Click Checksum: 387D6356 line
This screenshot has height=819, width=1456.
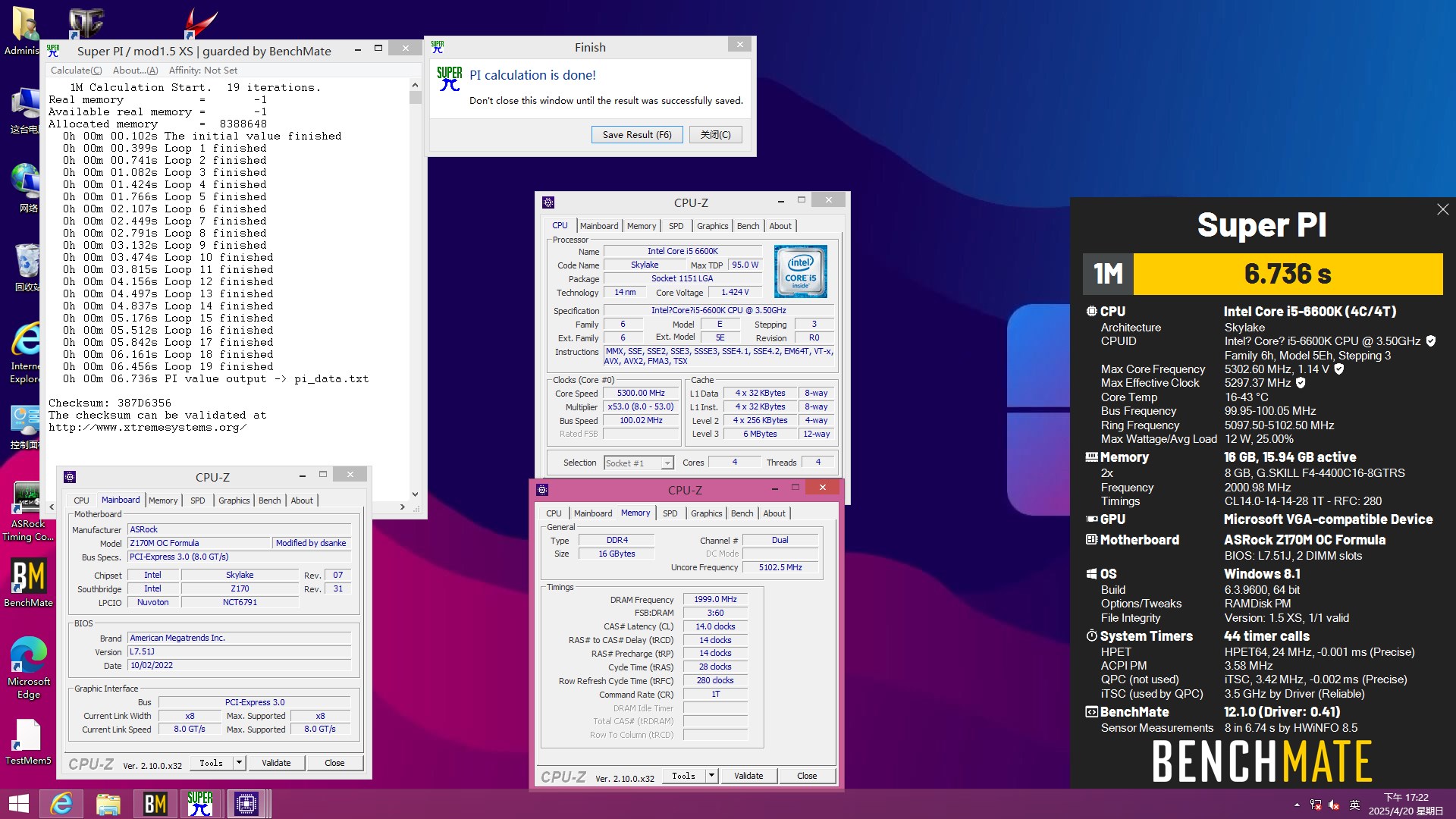point(110,403)
